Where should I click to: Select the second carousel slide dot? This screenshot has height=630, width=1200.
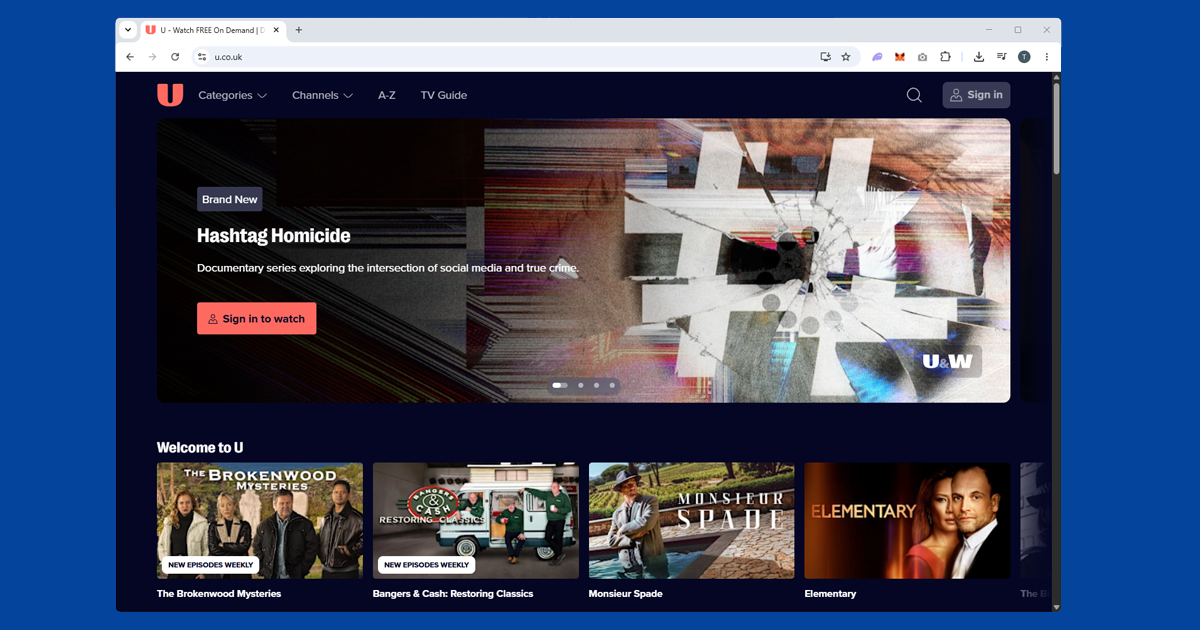[x=580, y=385]
